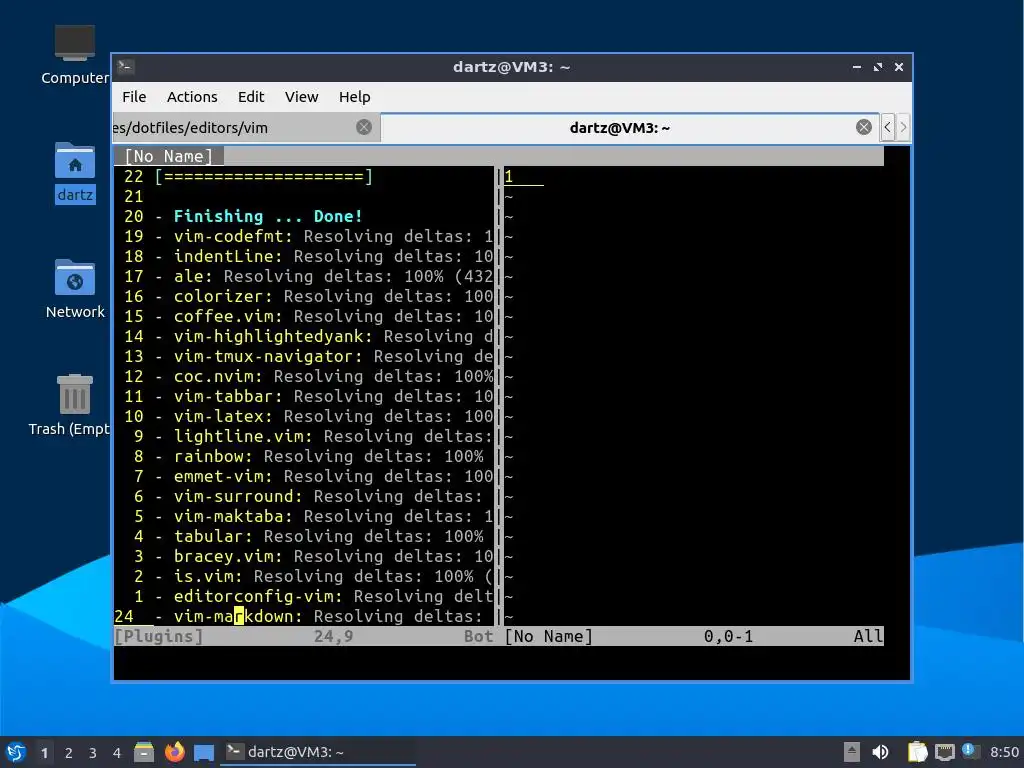This screenshot has width=1024, height=768.
Task: Click the right pane [No Name] status line
Action: tap(694, 636)
